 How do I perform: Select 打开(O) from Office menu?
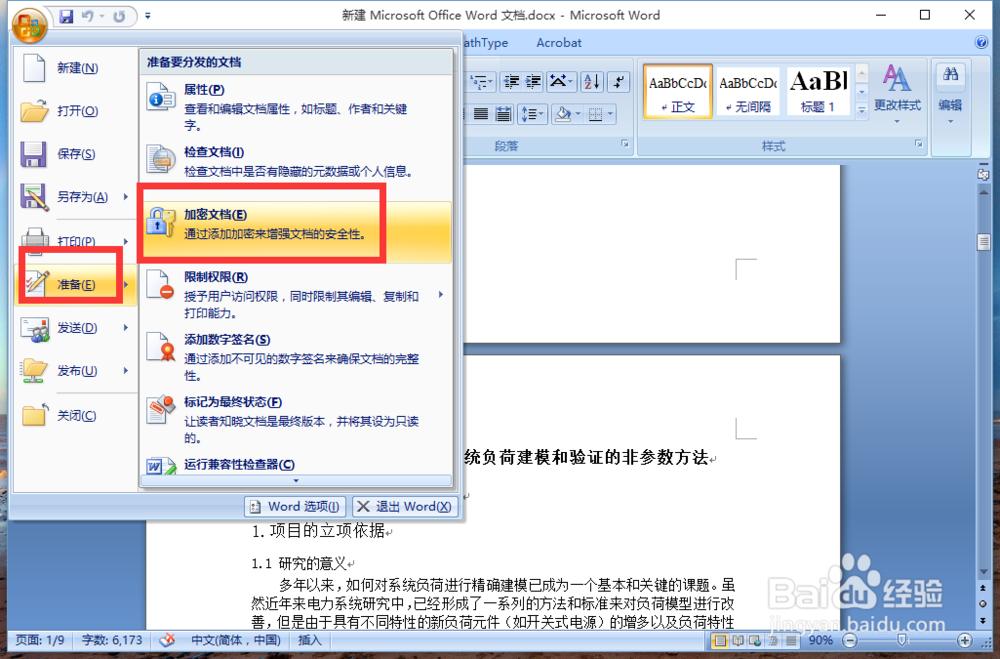[76, 111]
